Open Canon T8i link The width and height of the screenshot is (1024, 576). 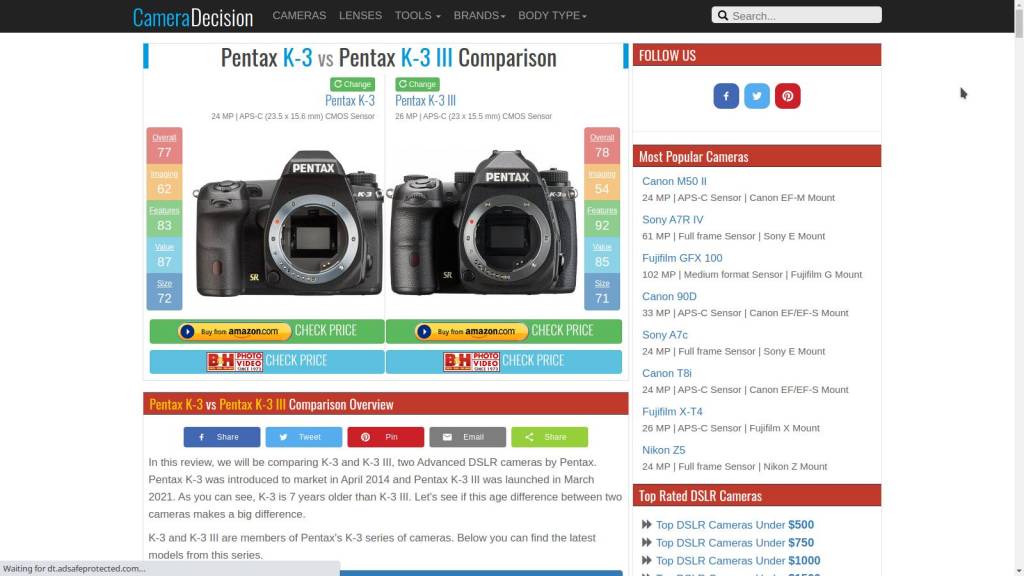(x=667, y=374)
